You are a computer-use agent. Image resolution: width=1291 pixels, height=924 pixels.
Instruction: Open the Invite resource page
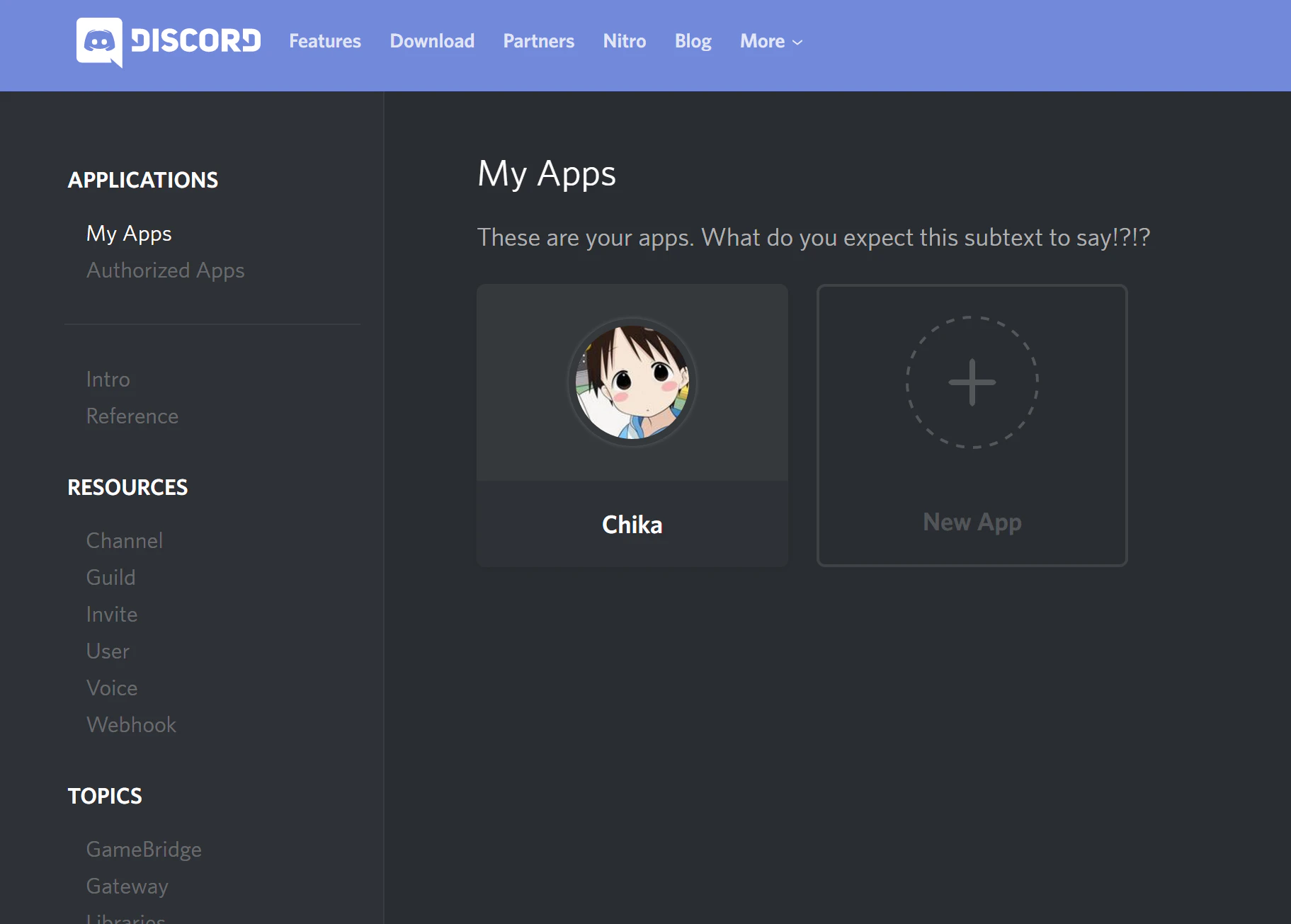point(112,615)
